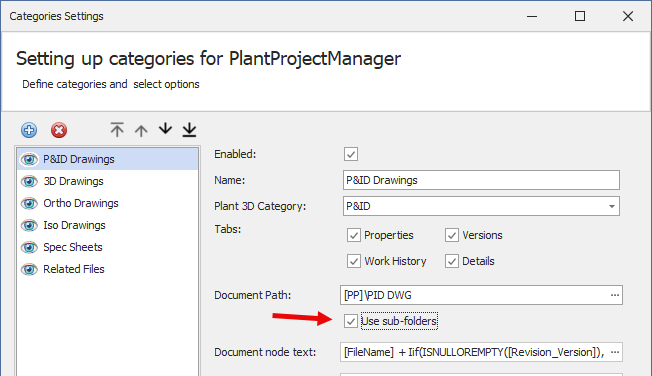Screen dimensions: 652x376
Task: Open the Plant 3D Category dropdown
Action: coord(612,206)
